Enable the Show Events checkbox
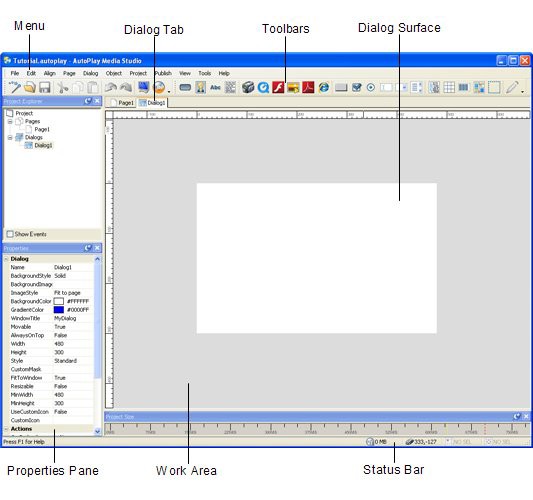533x500 pixels. (10, 234)
